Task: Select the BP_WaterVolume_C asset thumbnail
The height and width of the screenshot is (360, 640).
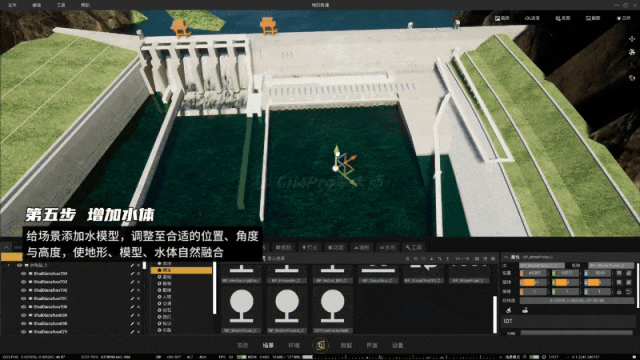Action: (x=287, y=310)
